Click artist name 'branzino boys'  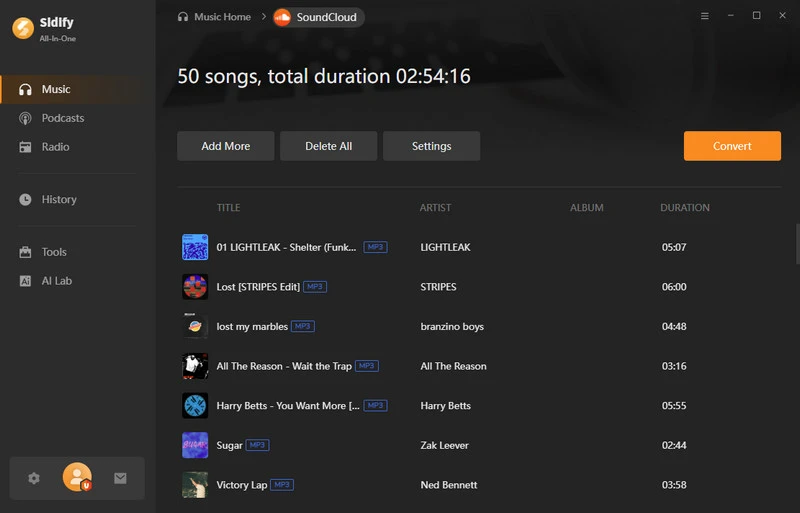tap(452, 327)
